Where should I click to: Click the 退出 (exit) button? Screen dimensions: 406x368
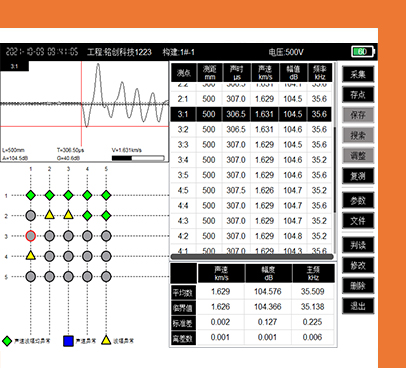point(358,306)
